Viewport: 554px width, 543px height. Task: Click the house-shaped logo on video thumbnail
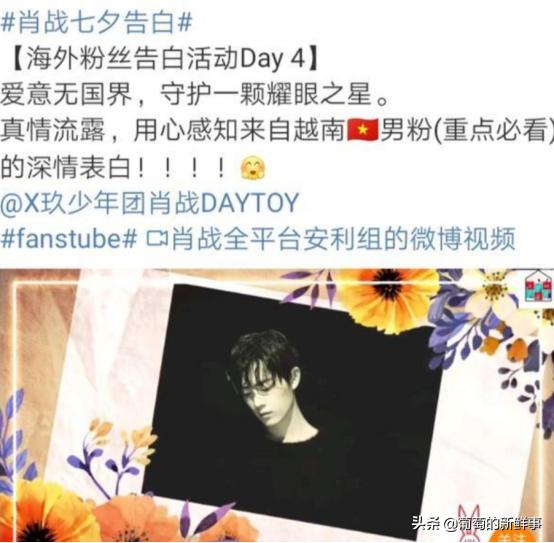[538, 285]
